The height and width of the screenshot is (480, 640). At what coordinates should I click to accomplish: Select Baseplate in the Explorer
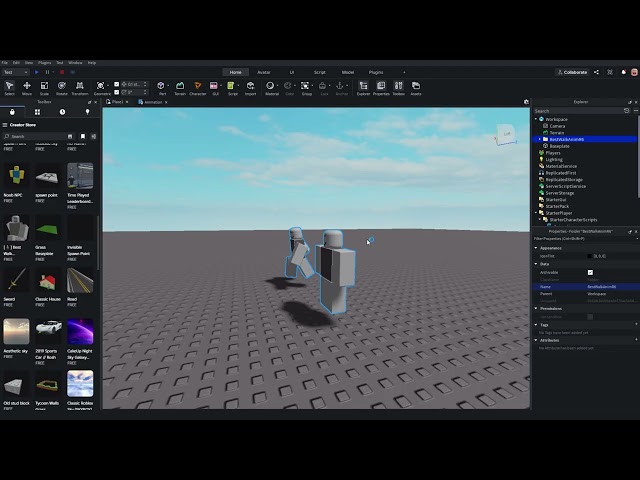(x=559, y=146)
